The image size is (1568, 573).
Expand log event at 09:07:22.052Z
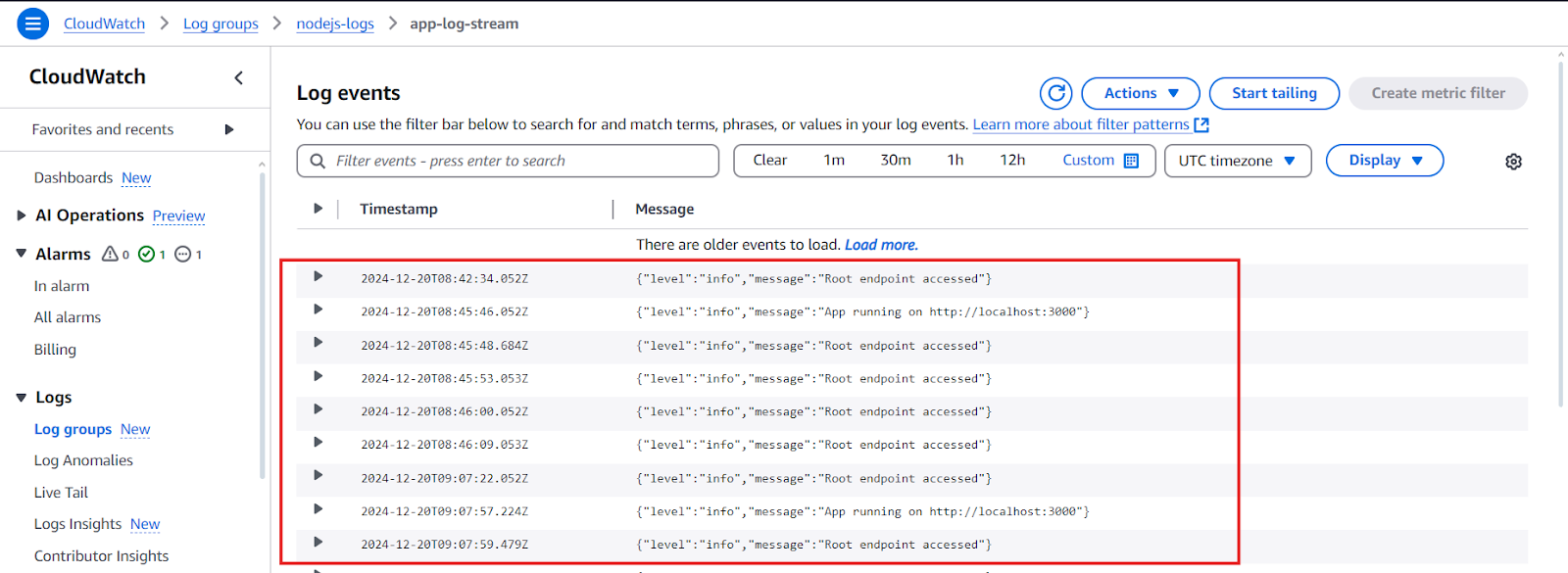pos(318,476)
